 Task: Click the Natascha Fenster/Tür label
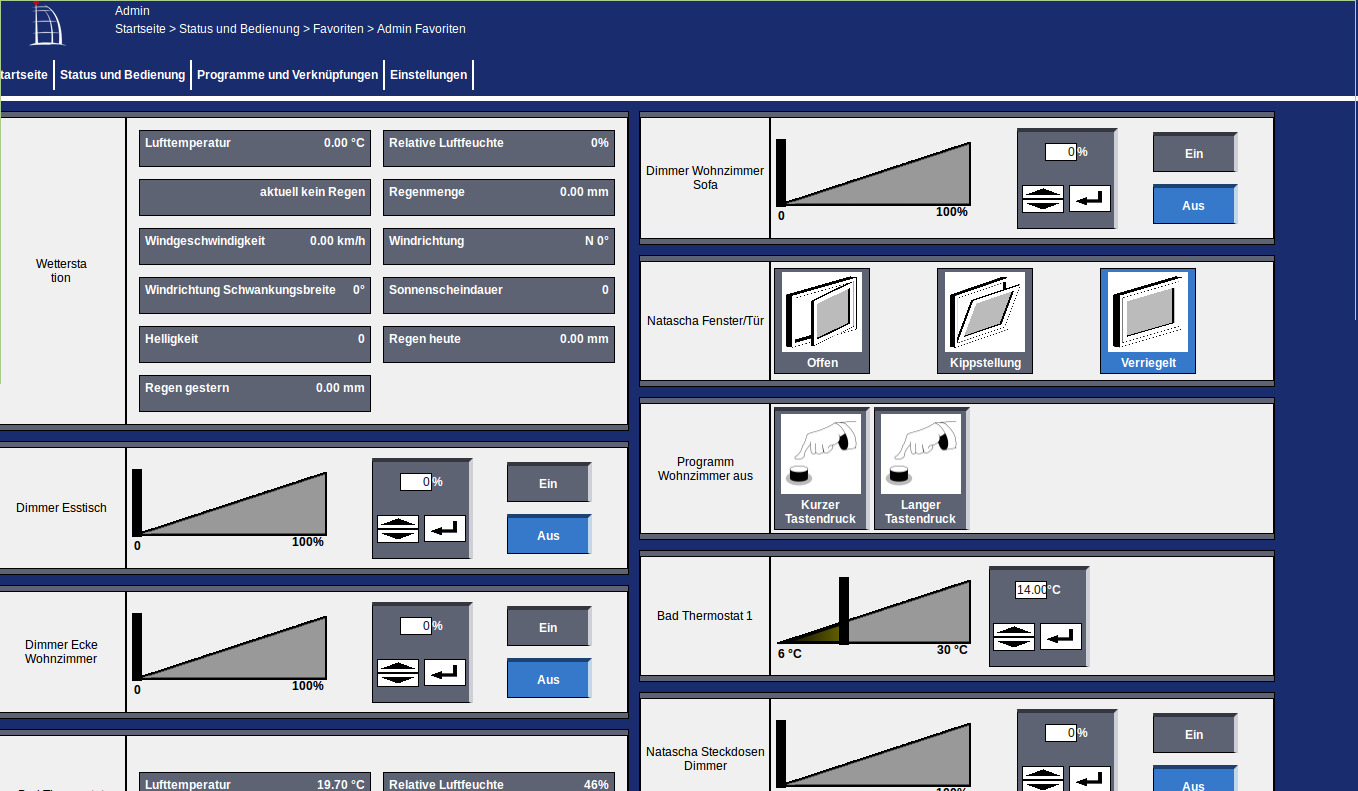pyautogui.click(x=705, y=321)
